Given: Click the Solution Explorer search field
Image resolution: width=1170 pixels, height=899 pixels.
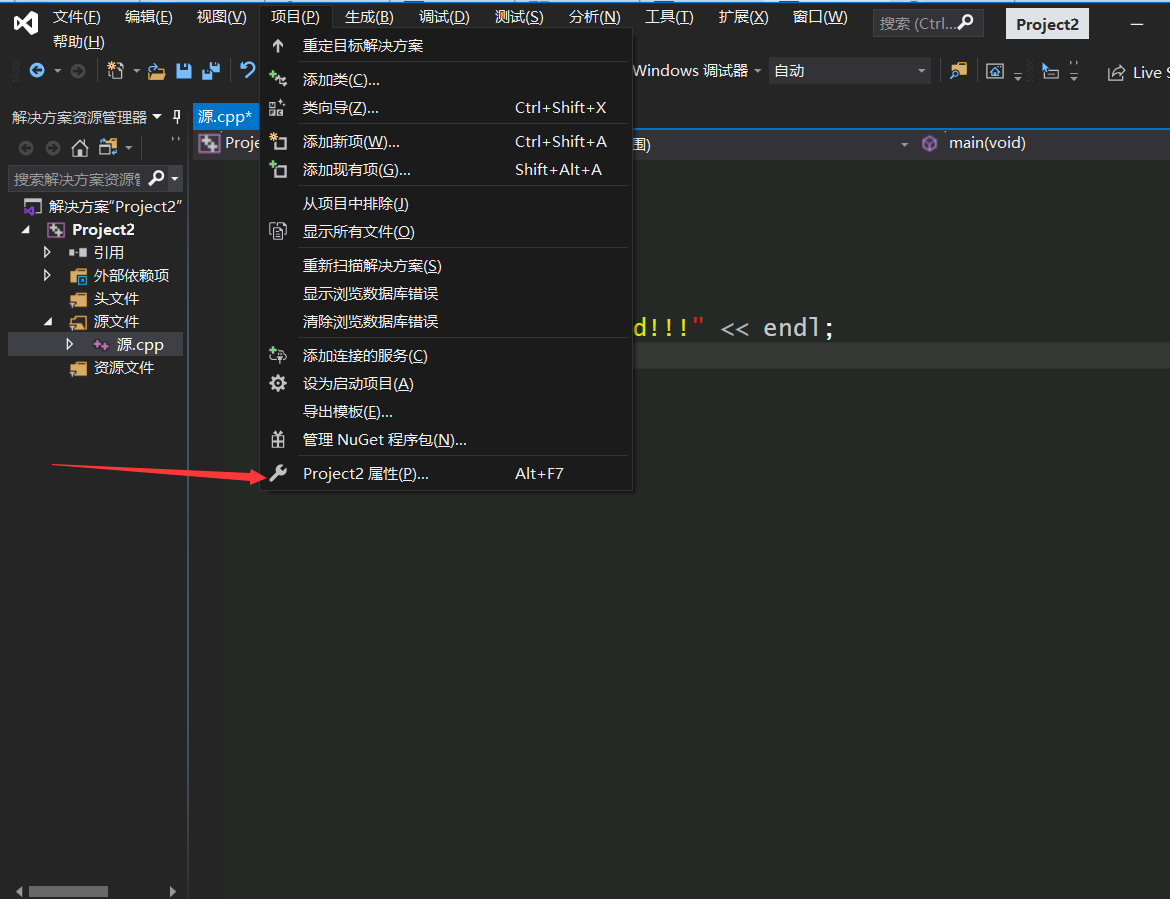Looking at the screenshot, I should (76, 179).
